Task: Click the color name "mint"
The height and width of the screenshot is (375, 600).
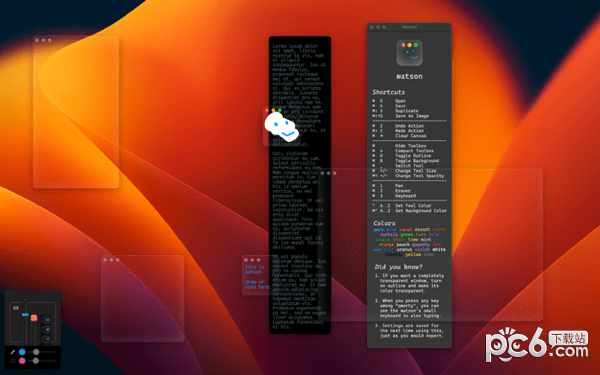Action: [x=426, y=240]
